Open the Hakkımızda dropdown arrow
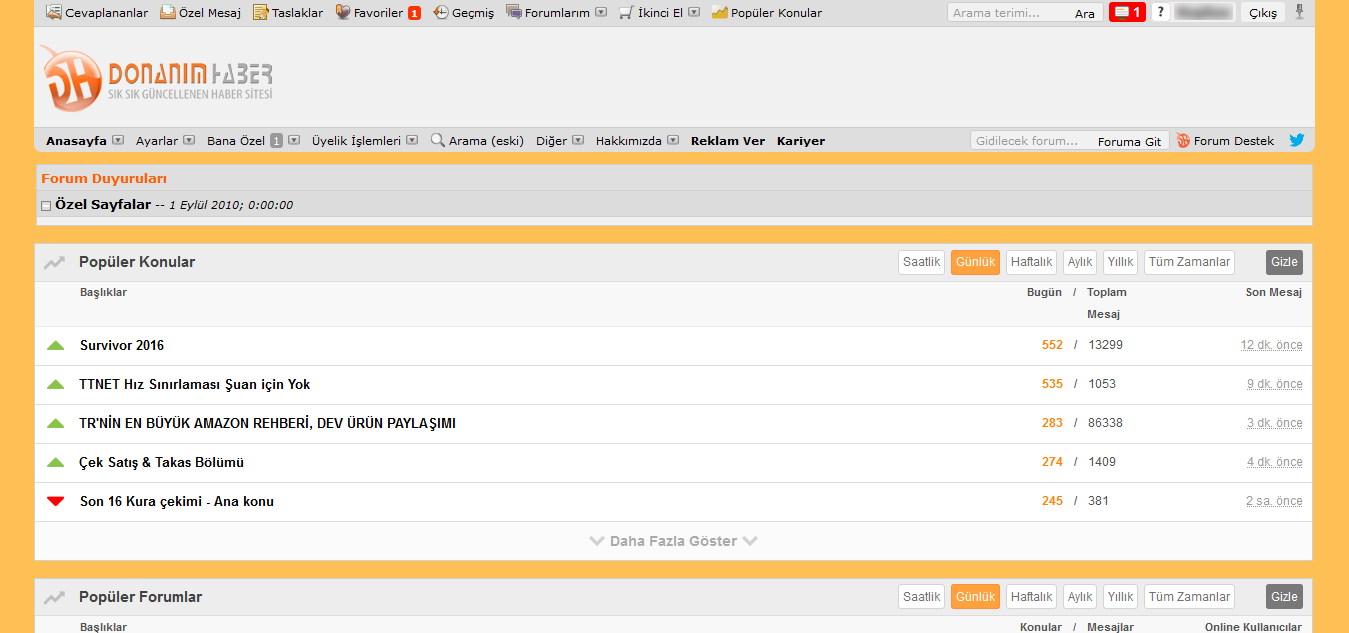 [673, 141]
